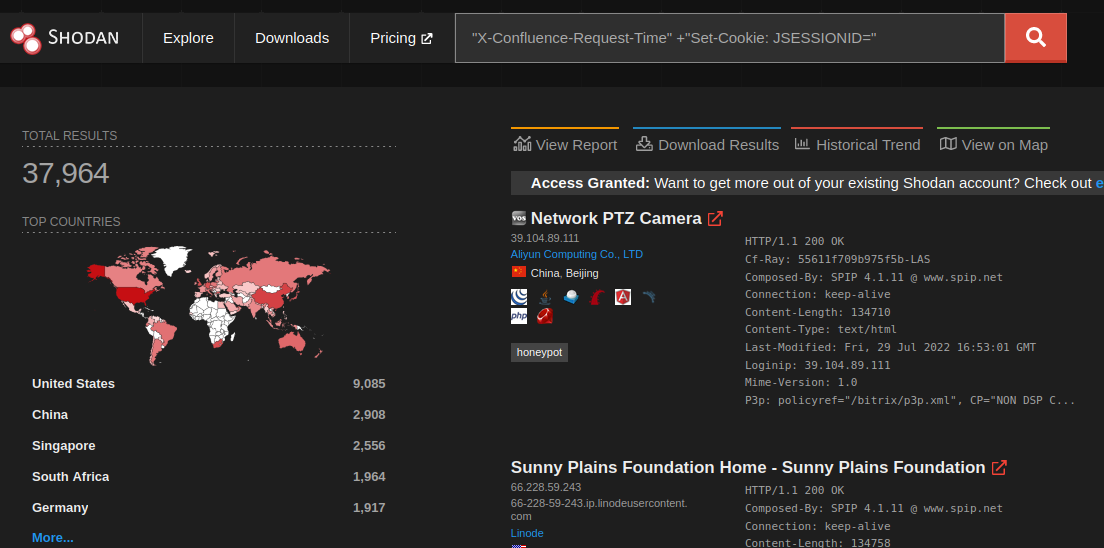Click the PHP technology icon
Viewport: 1104px width, 548px height.
tap(519, 316)
